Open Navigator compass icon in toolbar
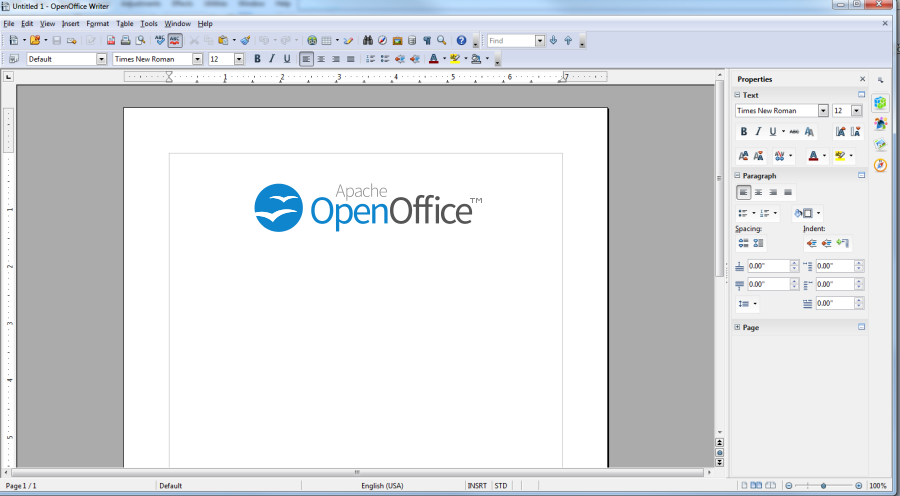The image size is (900, 496). tap(382, 40)
